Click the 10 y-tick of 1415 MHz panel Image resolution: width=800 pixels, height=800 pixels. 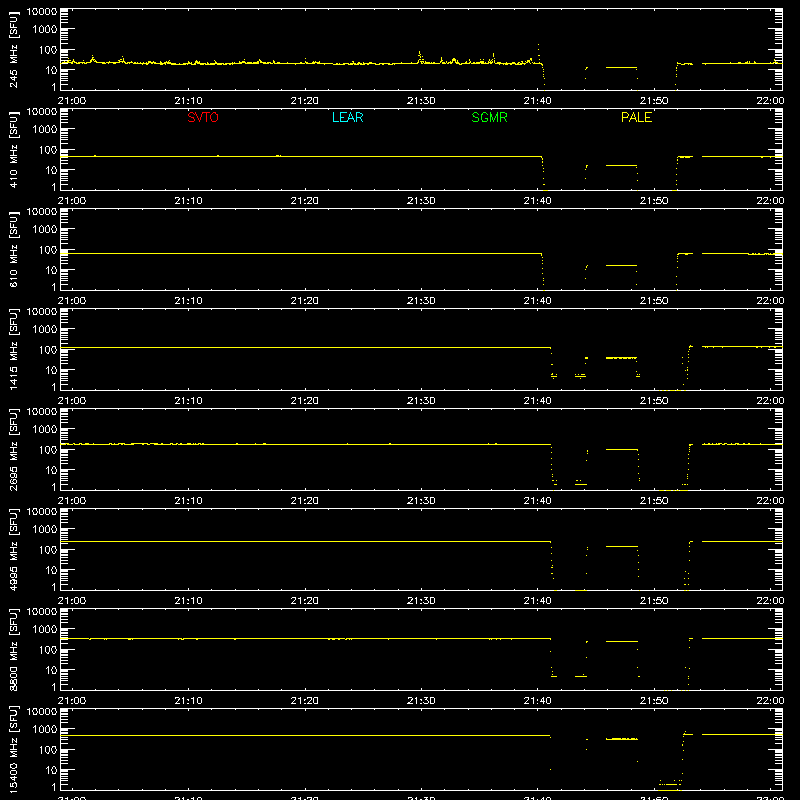pyautogui.click(x=51, y=370)
